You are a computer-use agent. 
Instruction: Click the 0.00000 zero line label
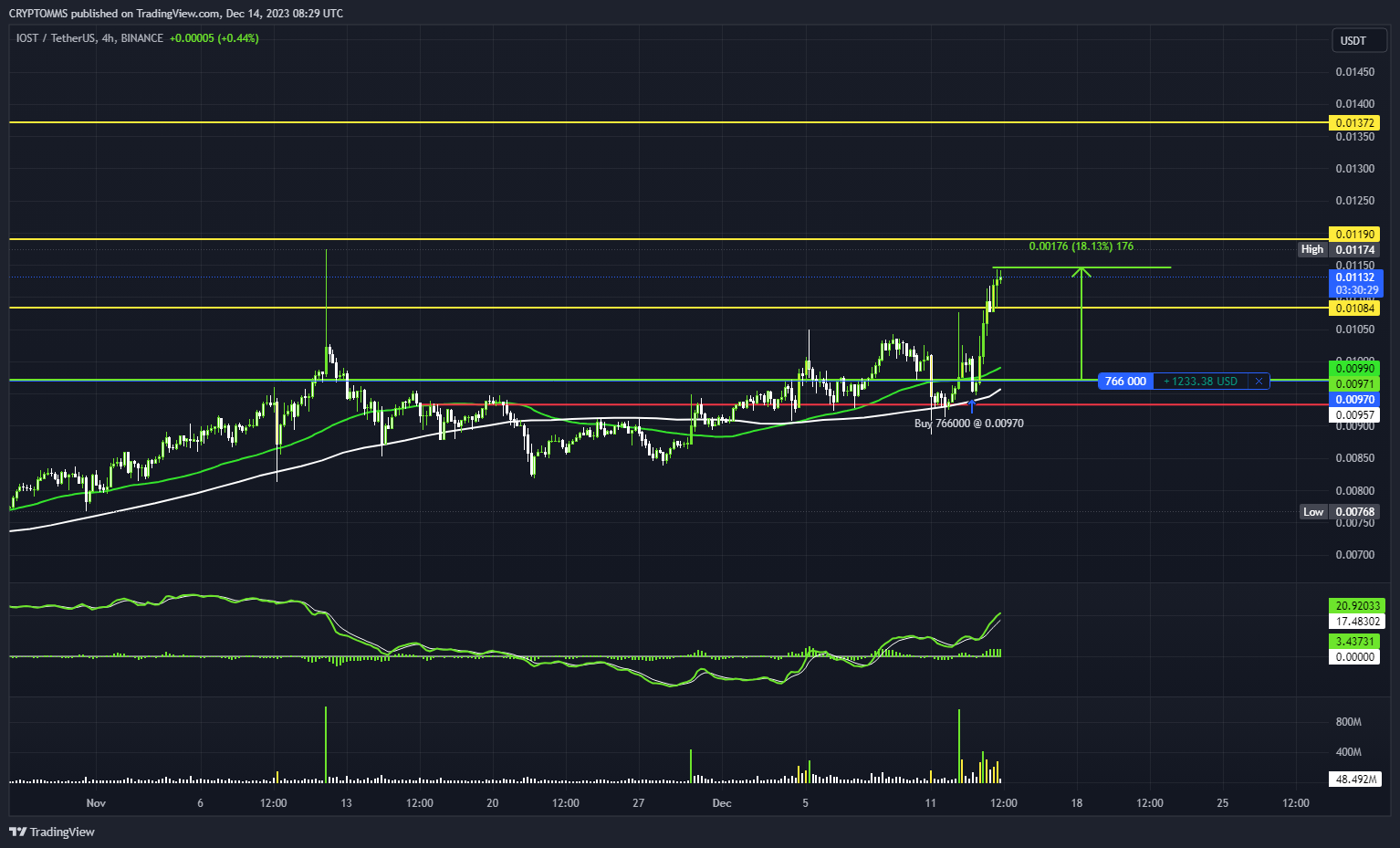[1354, 657]
